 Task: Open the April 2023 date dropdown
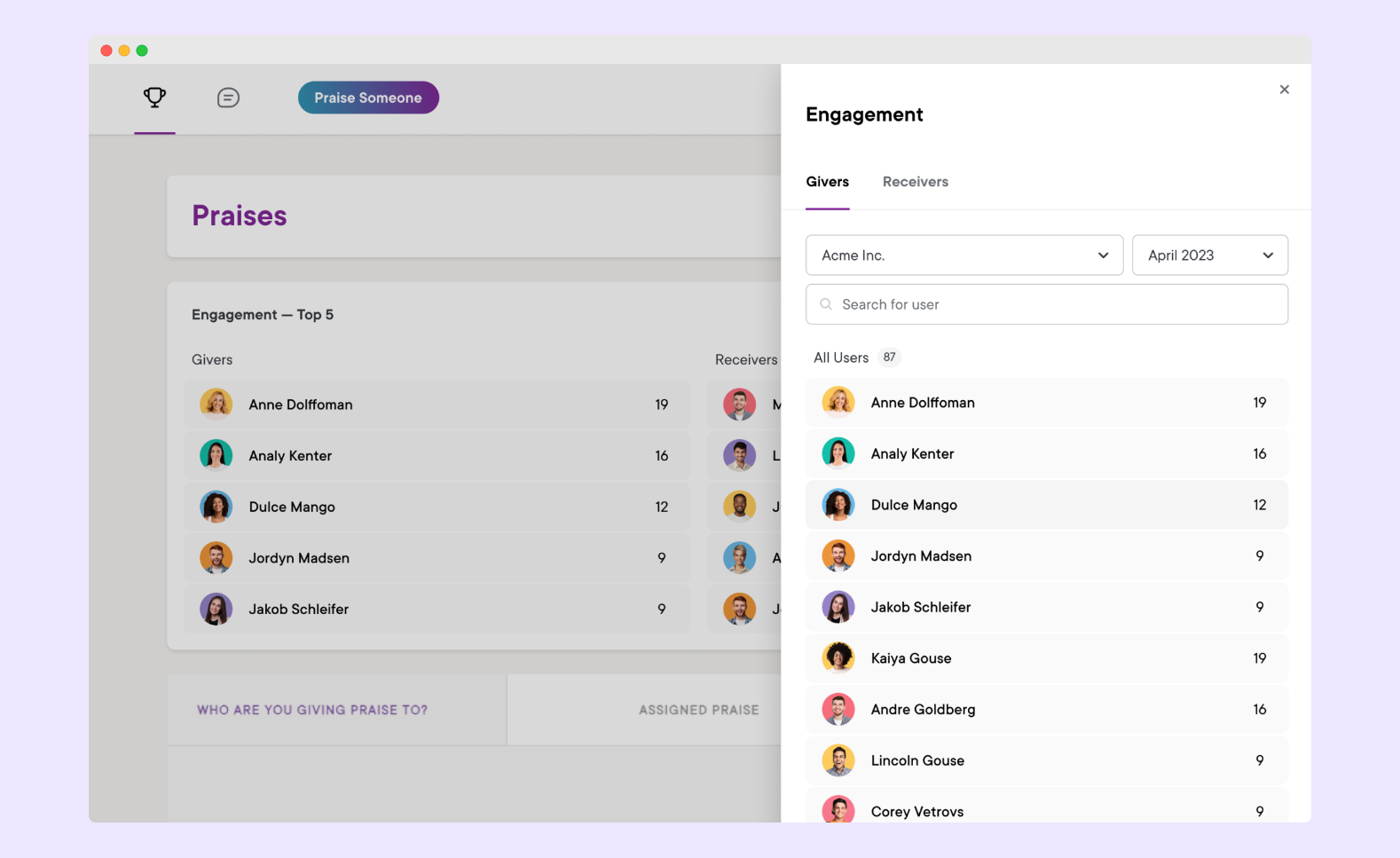pyautogui.click(x=1209, y=256)
